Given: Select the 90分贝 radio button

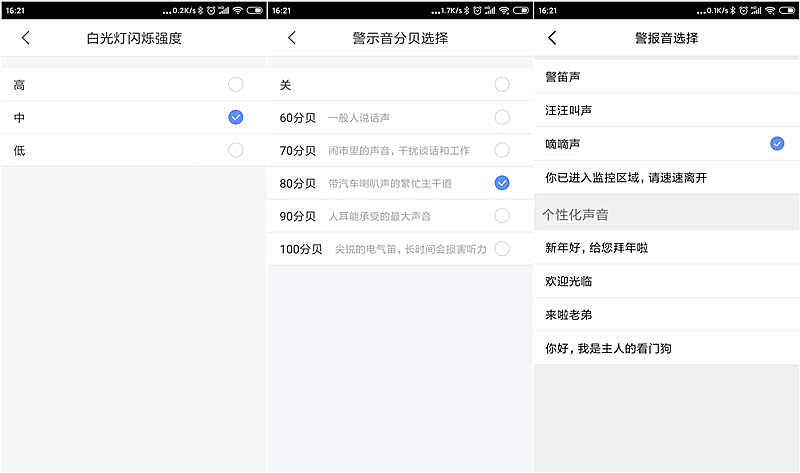Looking at the screenshot, I should (501, 215).
